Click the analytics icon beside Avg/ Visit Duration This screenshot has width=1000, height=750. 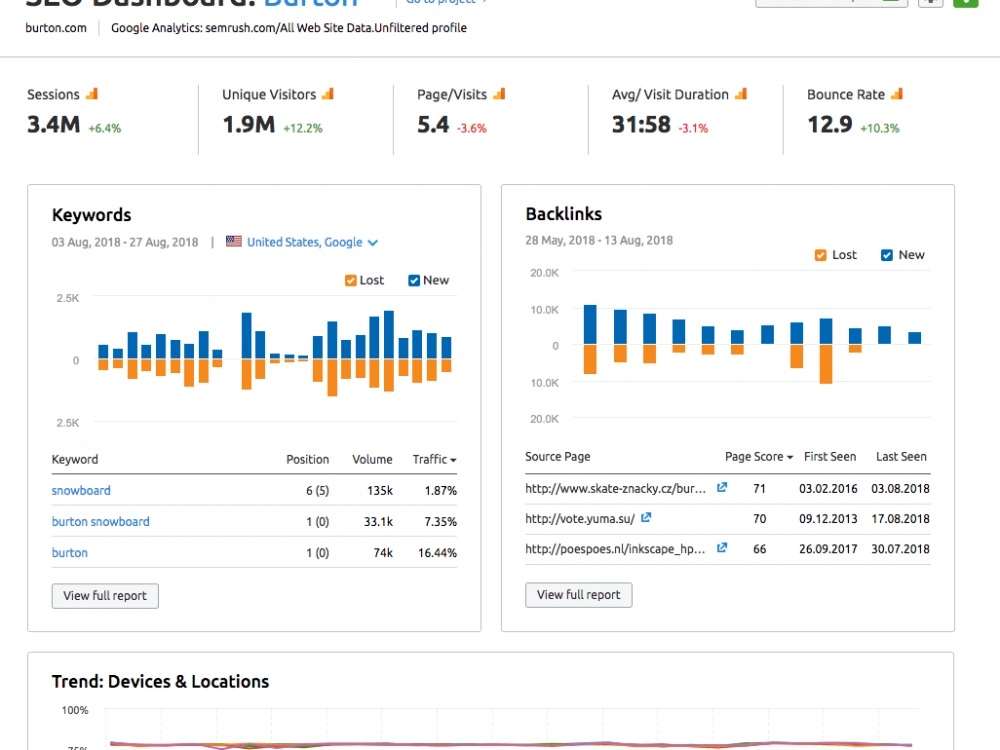pyautogui.click(x=740, y=94)
